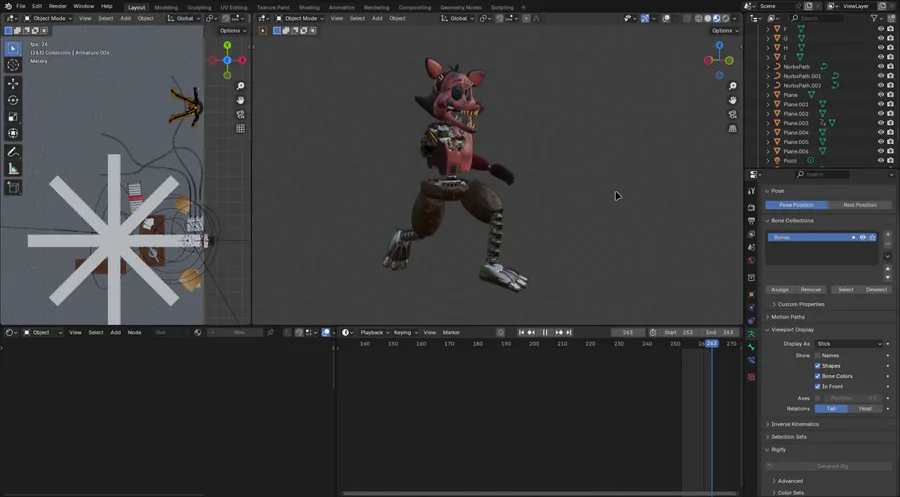Click the timeline horizontal scrollbar
The width and height of the screenshot is (900, 497).
[540, 494]
